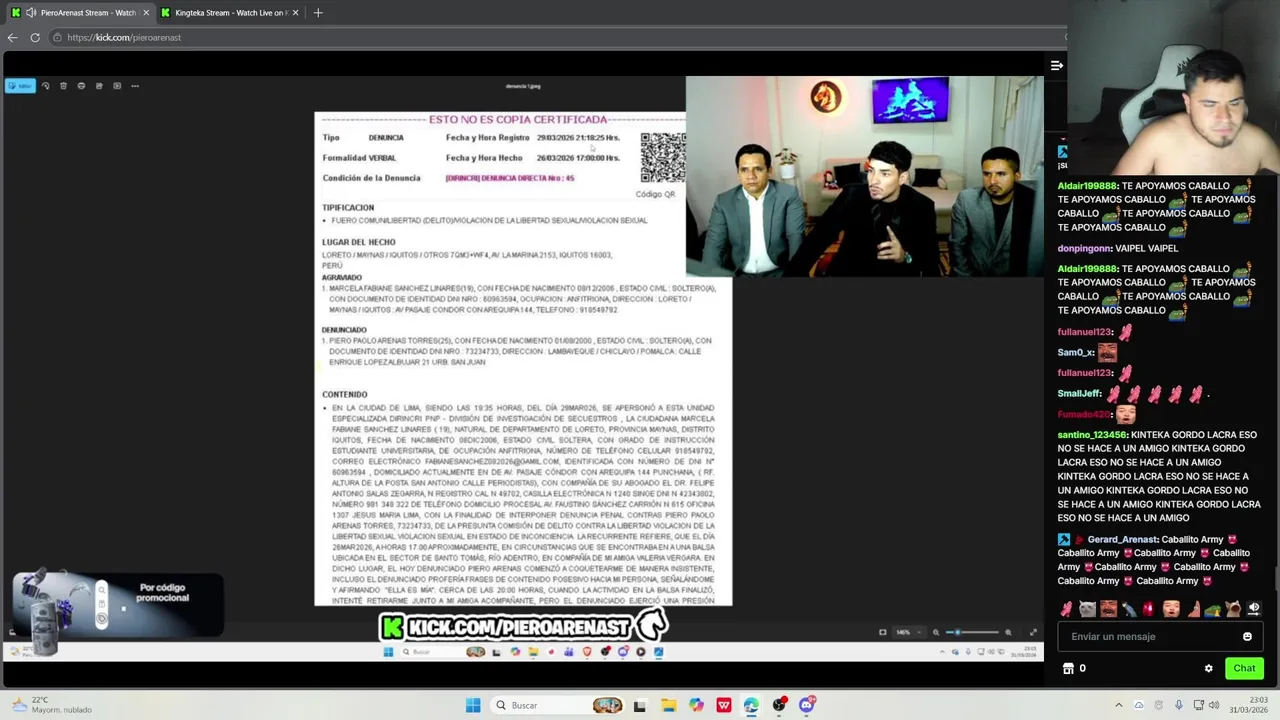Open Task View on taskbar
The height and width of the screenshot is (720, 1280).
639,706
